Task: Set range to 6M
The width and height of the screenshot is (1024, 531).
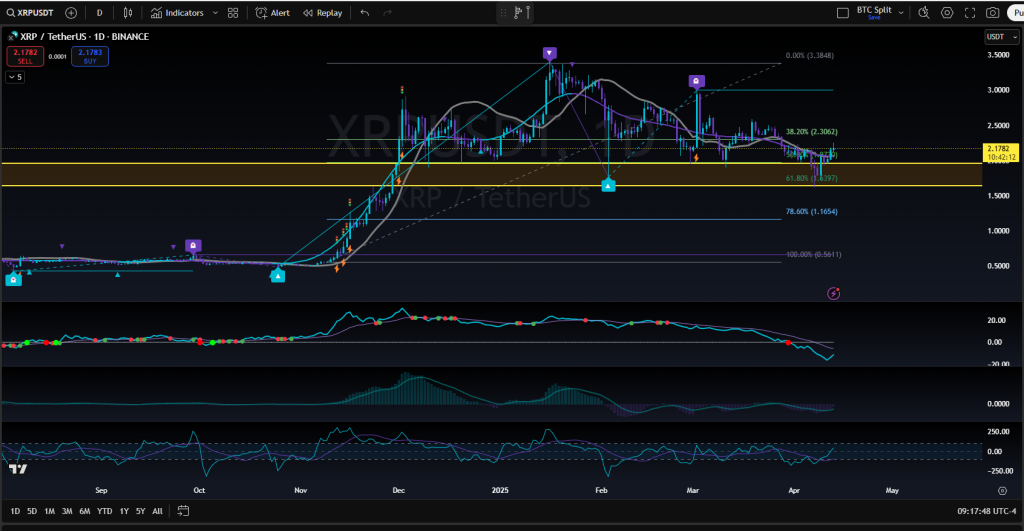Action: pos(84,511)
